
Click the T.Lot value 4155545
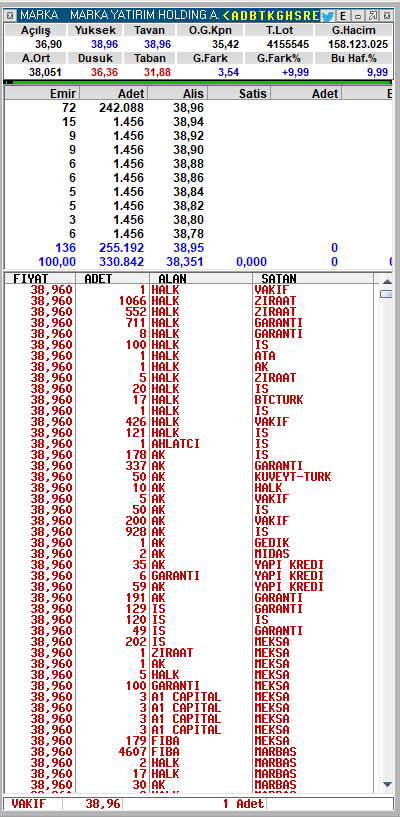coord(288,44)
